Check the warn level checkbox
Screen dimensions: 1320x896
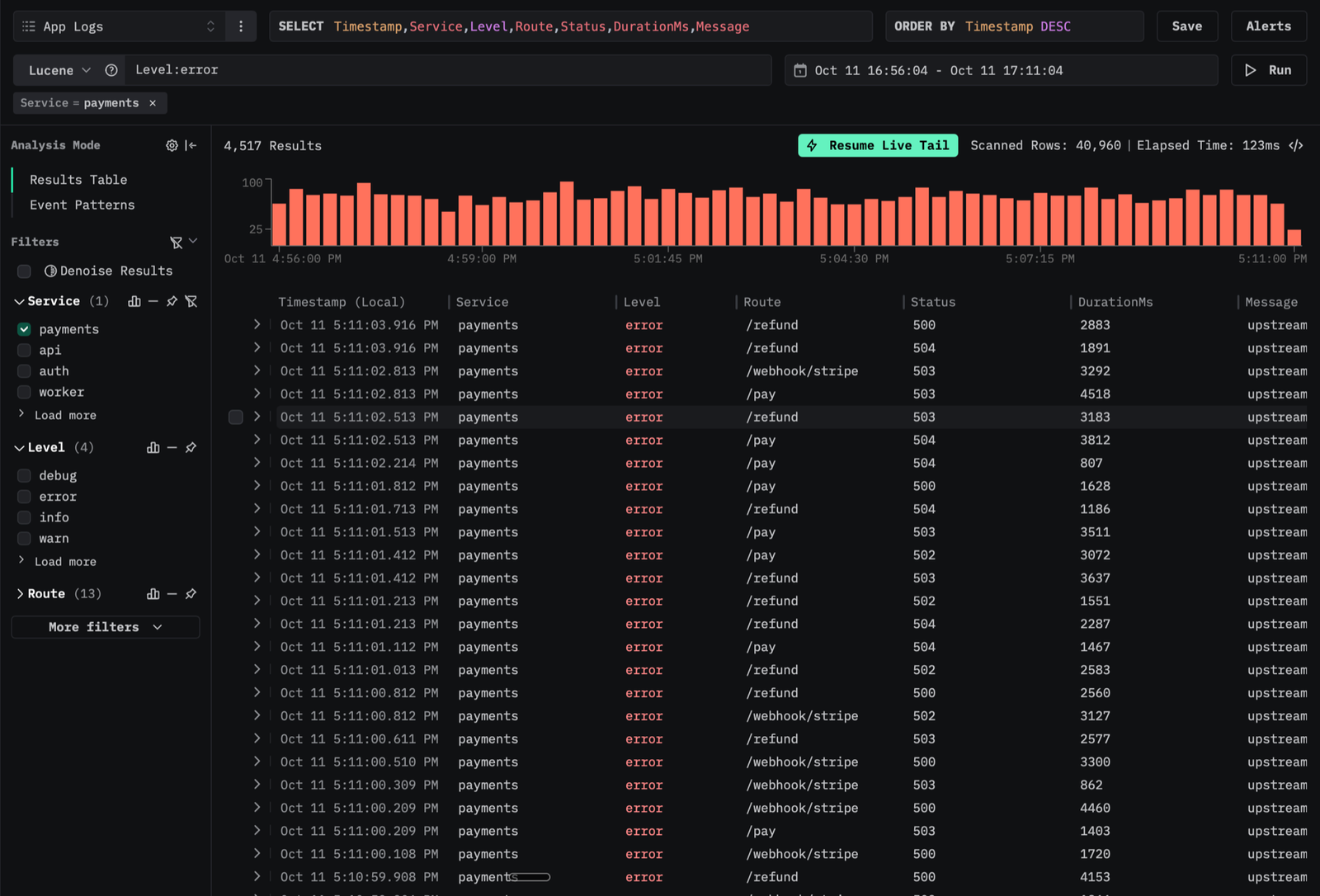[24, 539]
